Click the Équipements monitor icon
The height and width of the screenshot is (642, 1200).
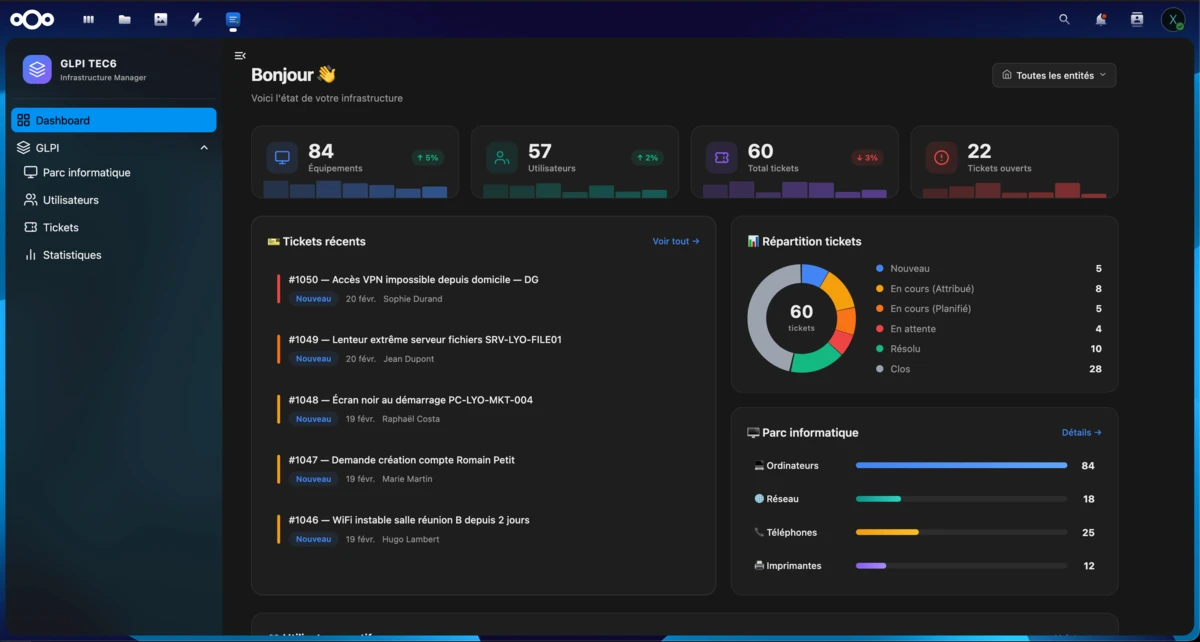point(282,158)
